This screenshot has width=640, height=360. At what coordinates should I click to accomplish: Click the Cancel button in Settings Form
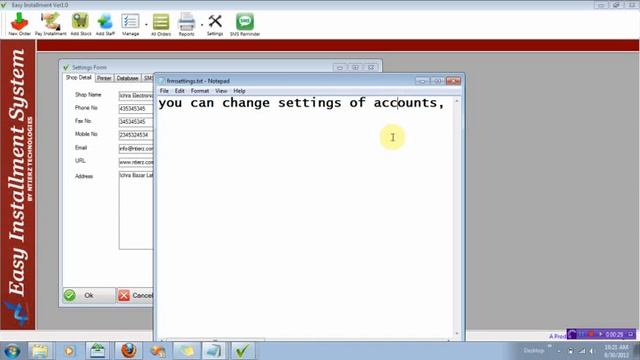[x=135, y=295]
